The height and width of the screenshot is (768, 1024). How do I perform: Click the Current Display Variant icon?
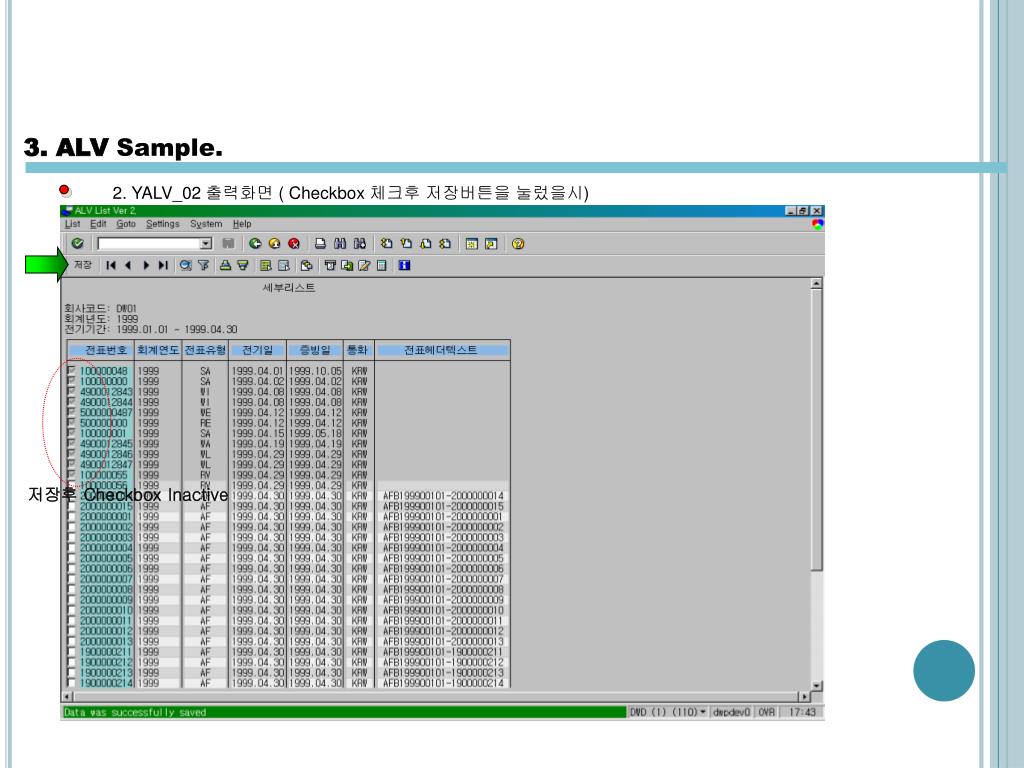(330, 265)
